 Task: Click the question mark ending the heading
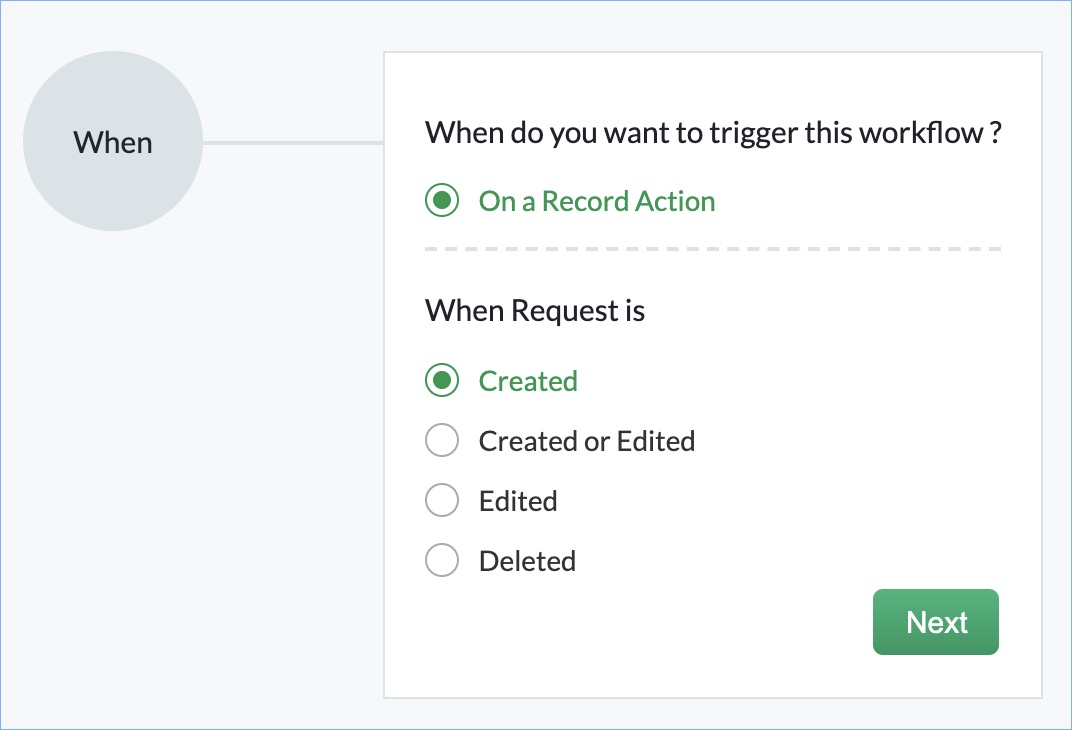click(x=995, y=133)
